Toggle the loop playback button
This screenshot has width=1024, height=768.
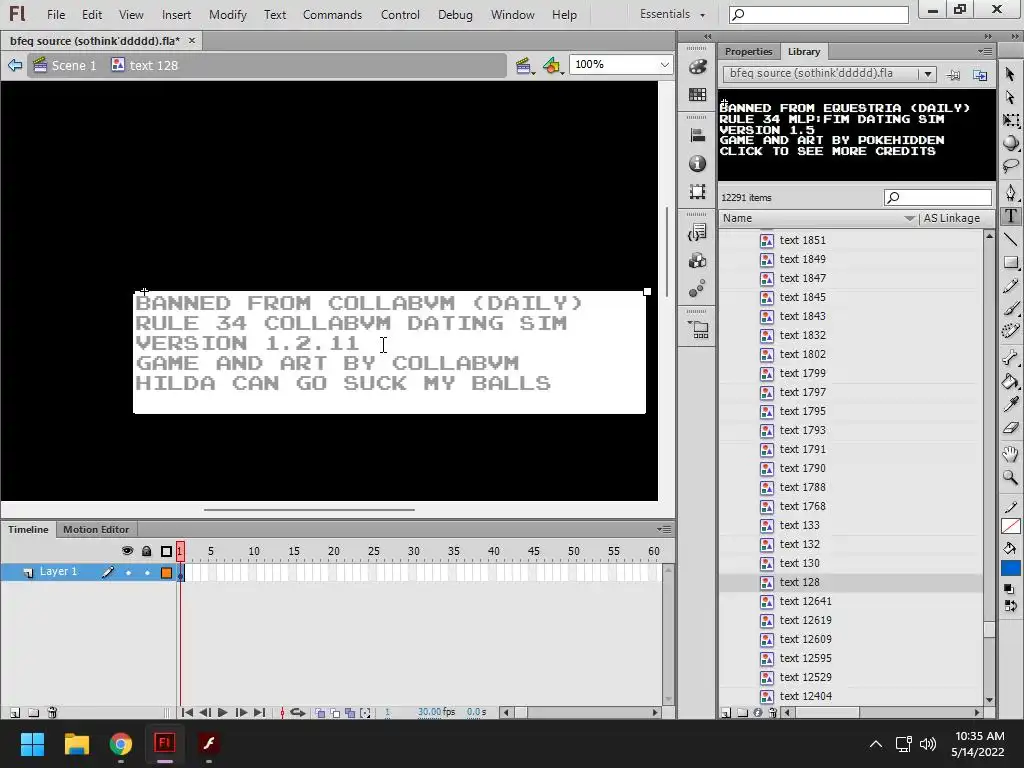297,712
